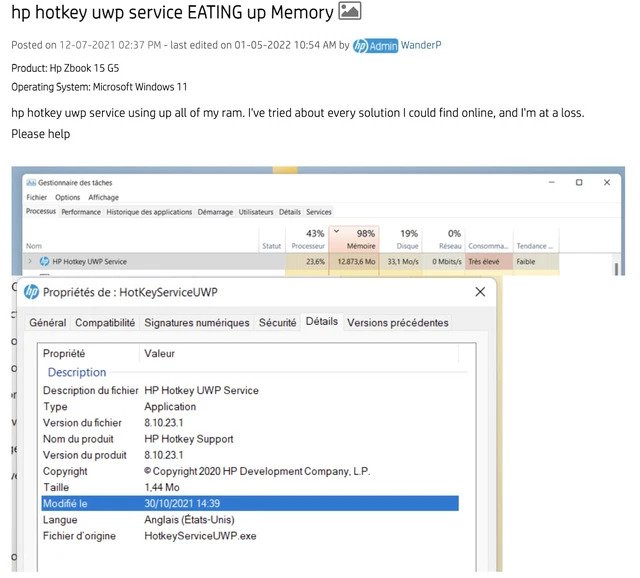Switch to the Utilisateurs tab
The height and width of the screenshot is (578, 640).
click(256, 212)
